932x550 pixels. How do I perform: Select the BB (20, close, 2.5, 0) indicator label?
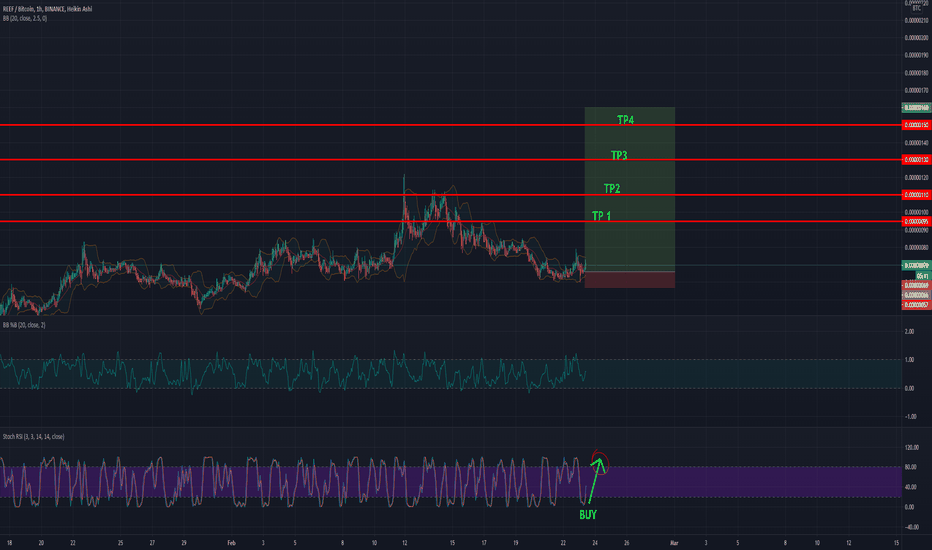pyautogui.click(x=25, y=18)
